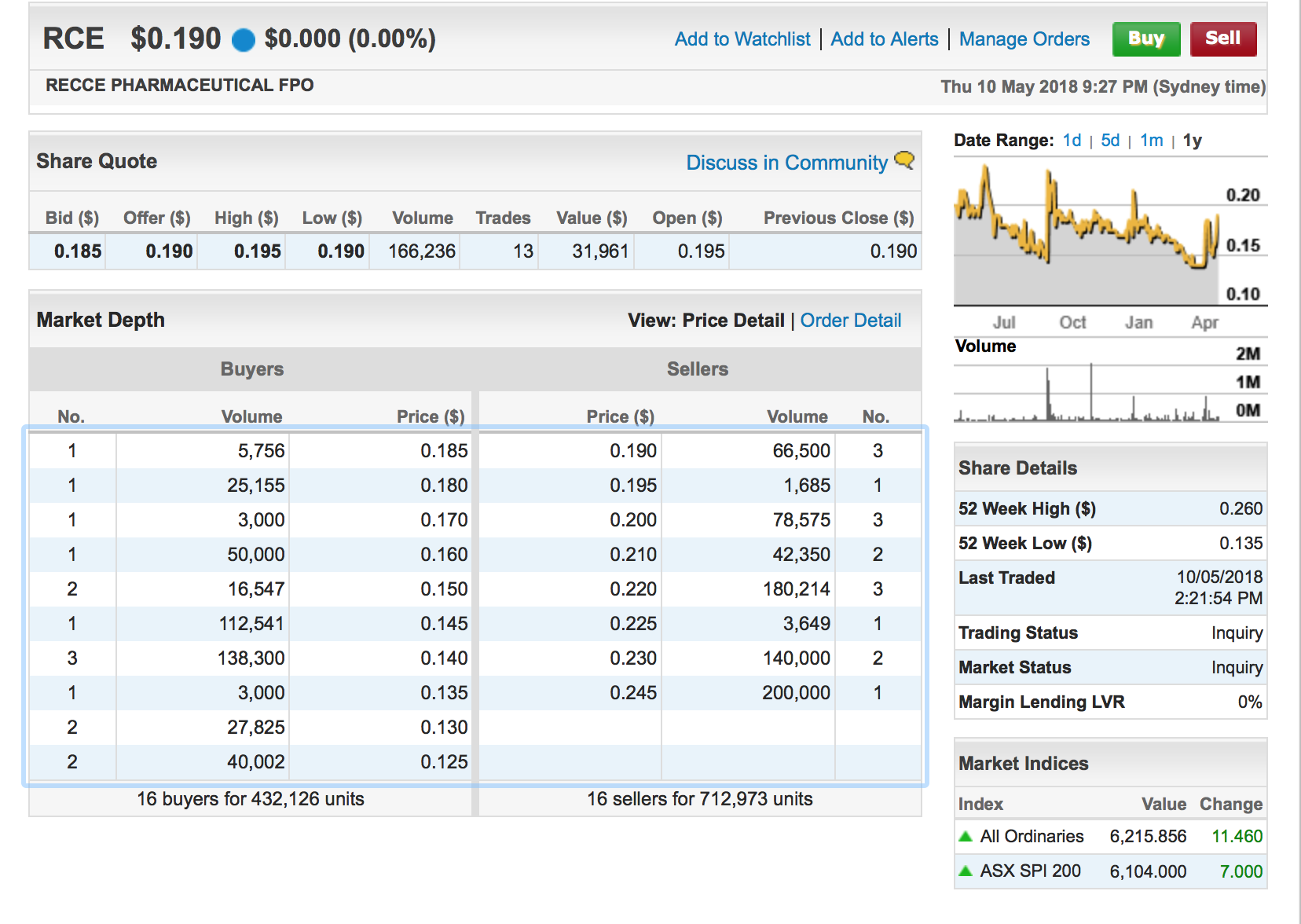Viewport: 1301px width, 924px height.
Task: Click buyer volume 25,155
Action: pos(256,486)
